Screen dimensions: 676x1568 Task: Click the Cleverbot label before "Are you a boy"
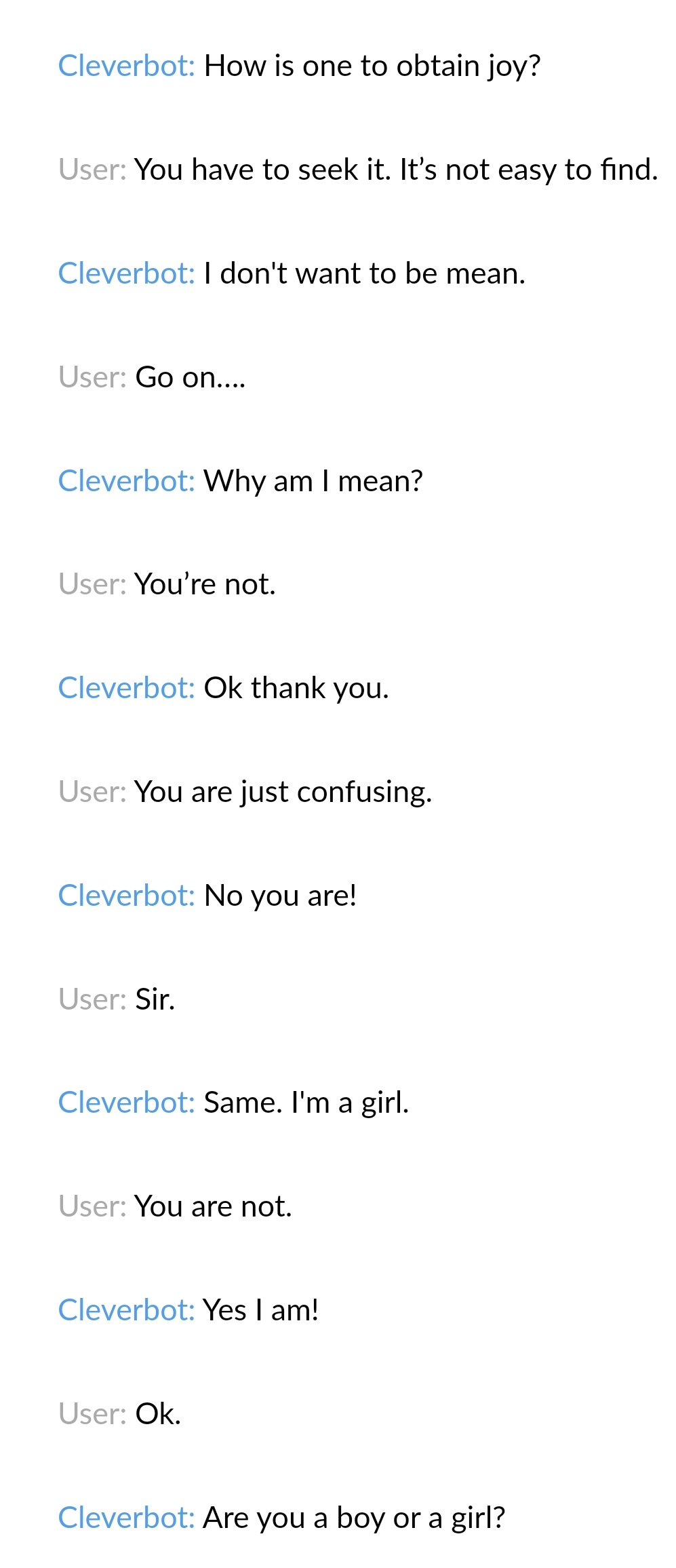click(x=127, y=1518)
